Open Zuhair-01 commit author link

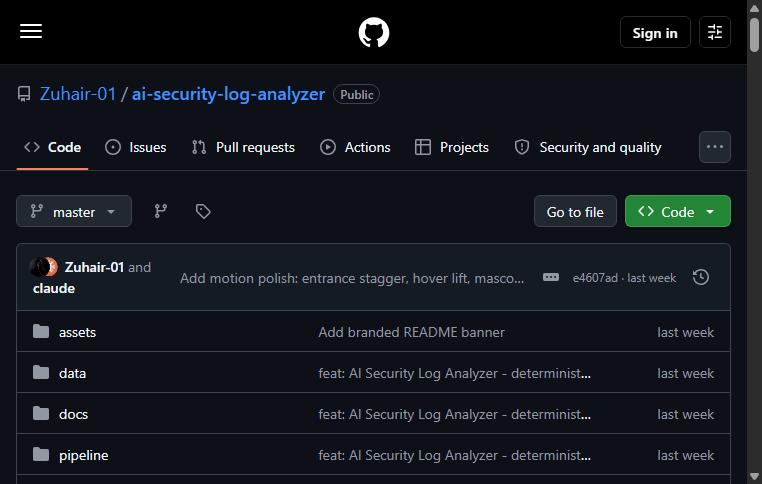[94, 267]
